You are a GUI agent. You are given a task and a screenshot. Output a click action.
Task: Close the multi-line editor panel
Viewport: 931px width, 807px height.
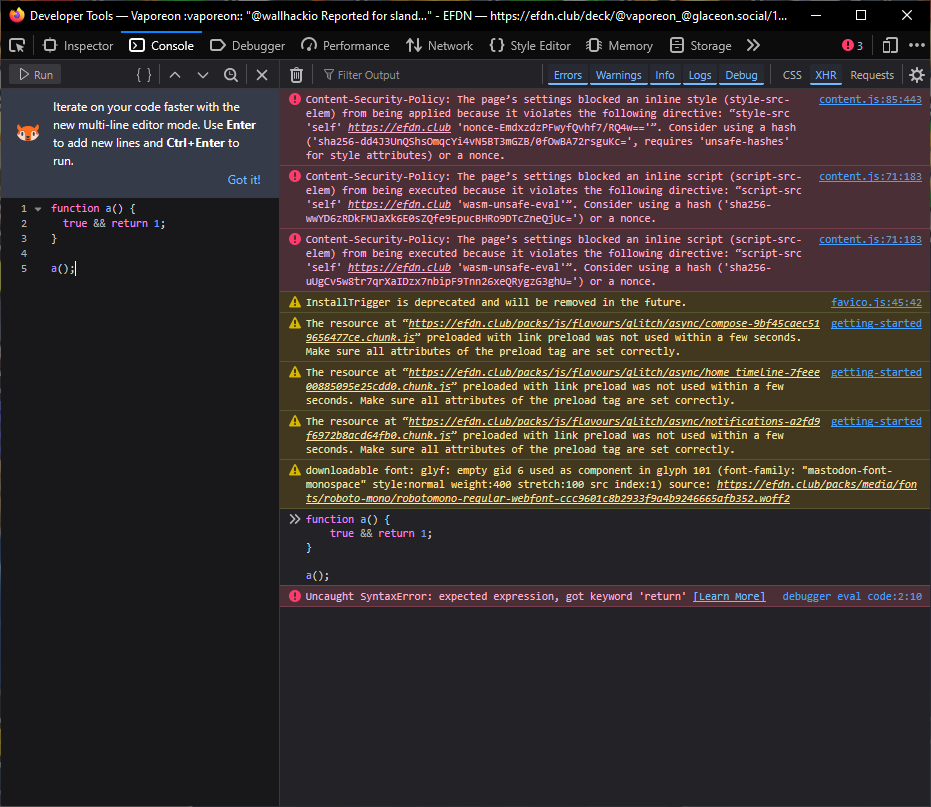coord(262,75)
